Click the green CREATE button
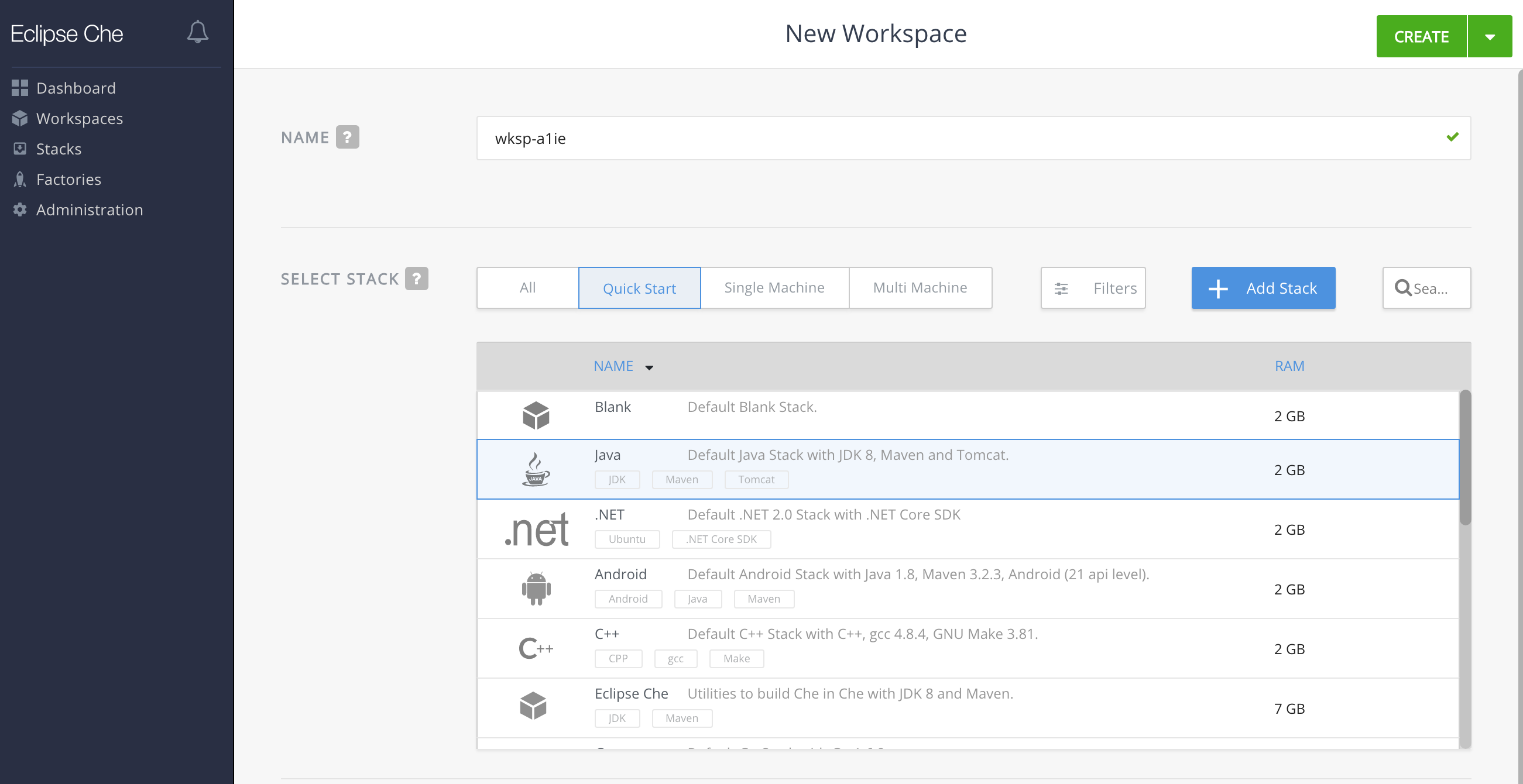 1421,37
